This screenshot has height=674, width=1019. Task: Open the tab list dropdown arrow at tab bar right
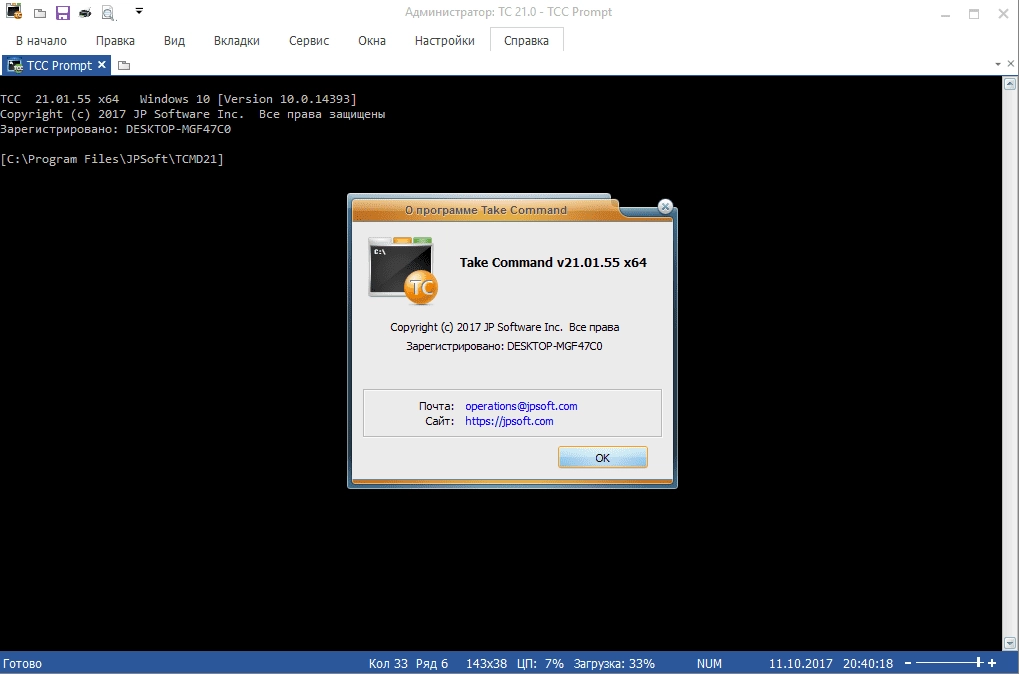[x=998, y=64]
